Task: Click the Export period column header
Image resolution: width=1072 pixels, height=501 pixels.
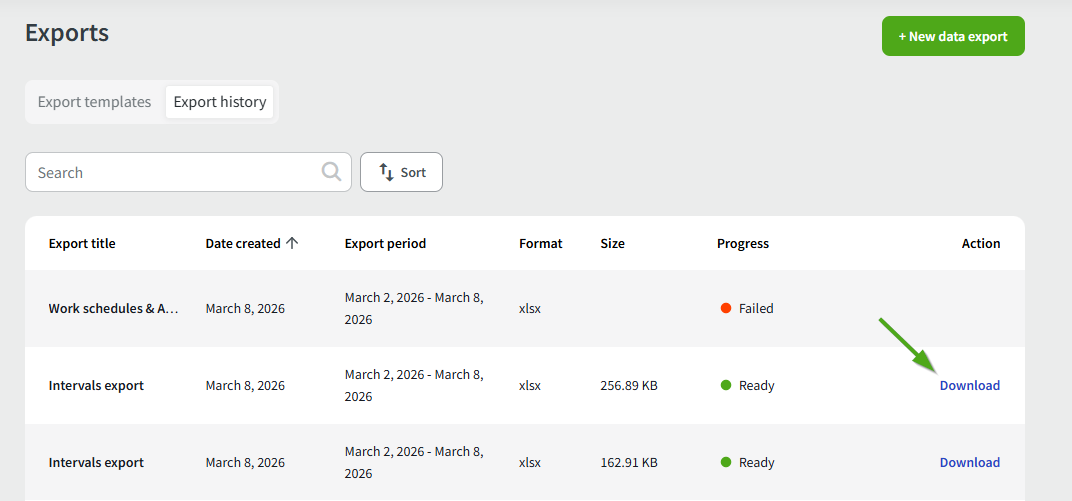Action: (x=385, y=243)
